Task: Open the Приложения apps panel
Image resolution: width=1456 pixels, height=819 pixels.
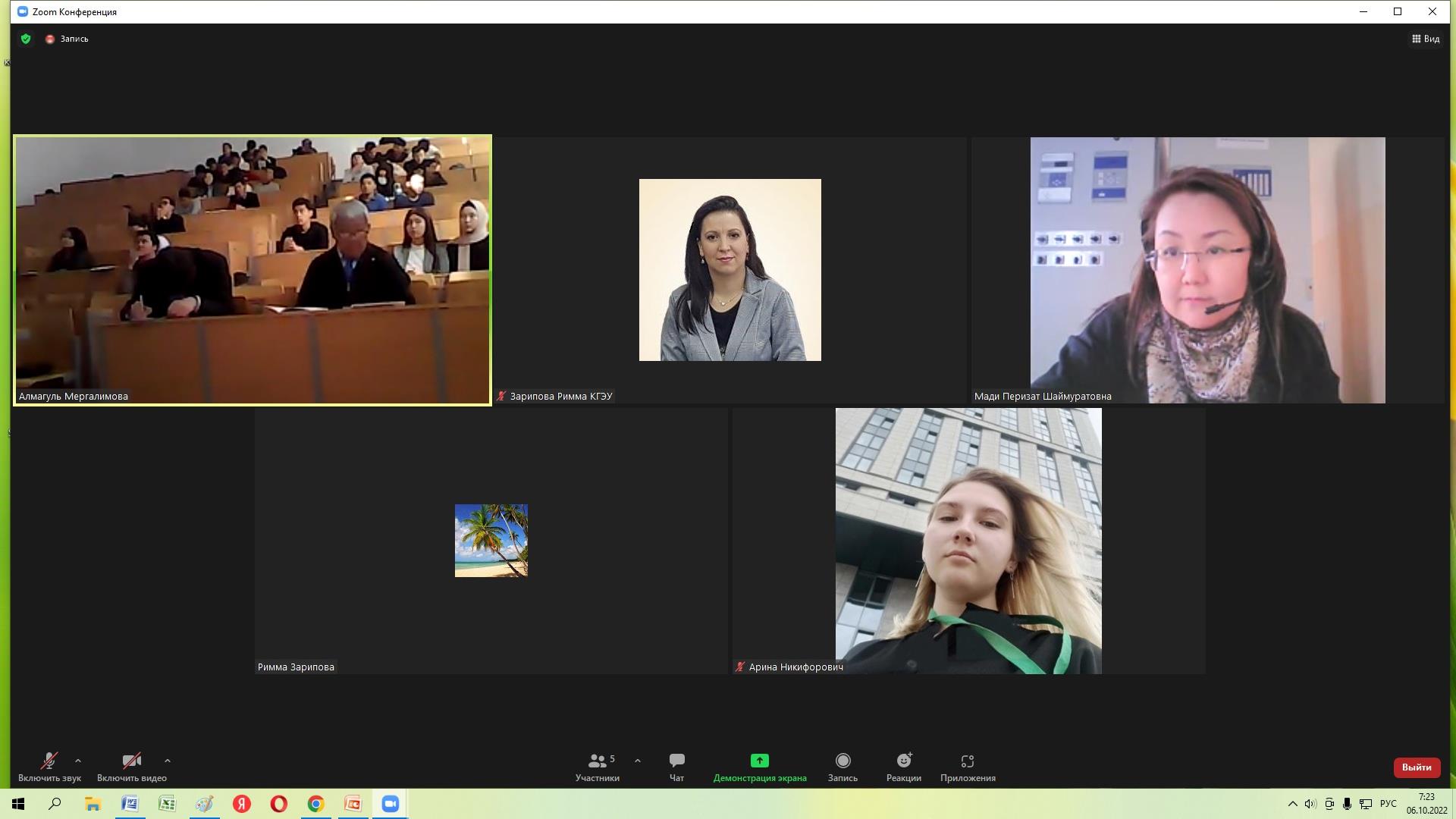Action: tap(967, 767)
